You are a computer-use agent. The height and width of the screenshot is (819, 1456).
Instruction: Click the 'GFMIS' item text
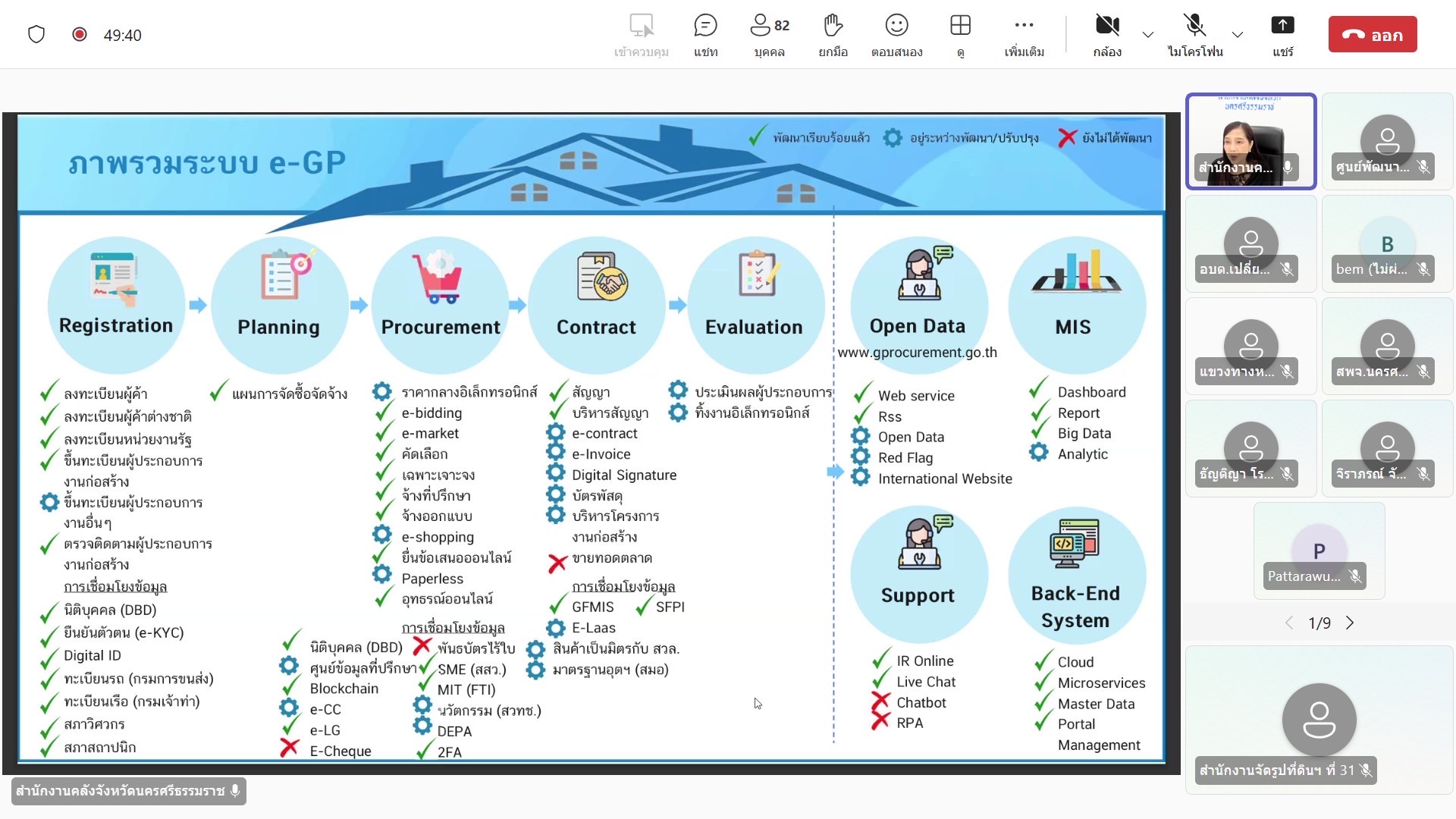click(593, 607)
